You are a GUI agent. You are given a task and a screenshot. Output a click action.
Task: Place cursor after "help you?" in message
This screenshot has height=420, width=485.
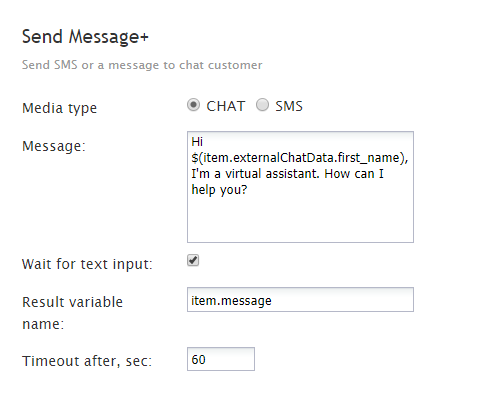(x=248, y=190)
